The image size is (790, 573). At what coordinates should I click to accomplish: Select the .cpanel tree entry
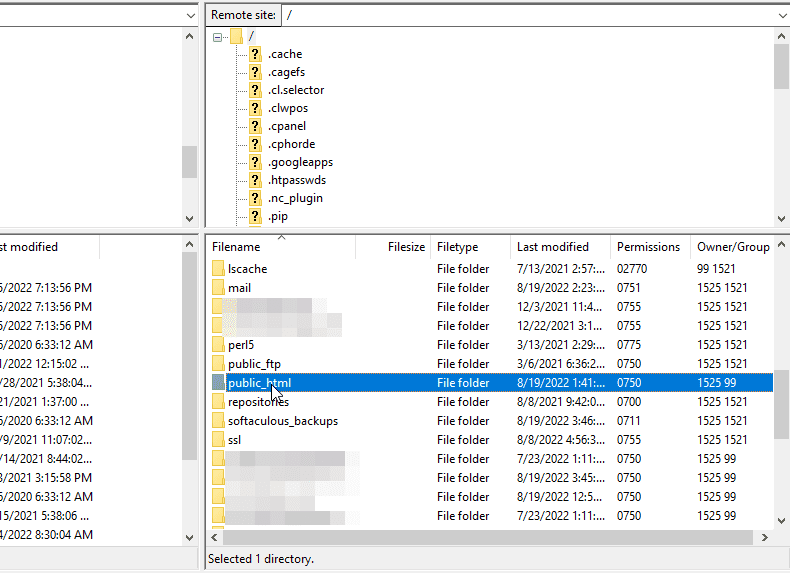[287, 126]
